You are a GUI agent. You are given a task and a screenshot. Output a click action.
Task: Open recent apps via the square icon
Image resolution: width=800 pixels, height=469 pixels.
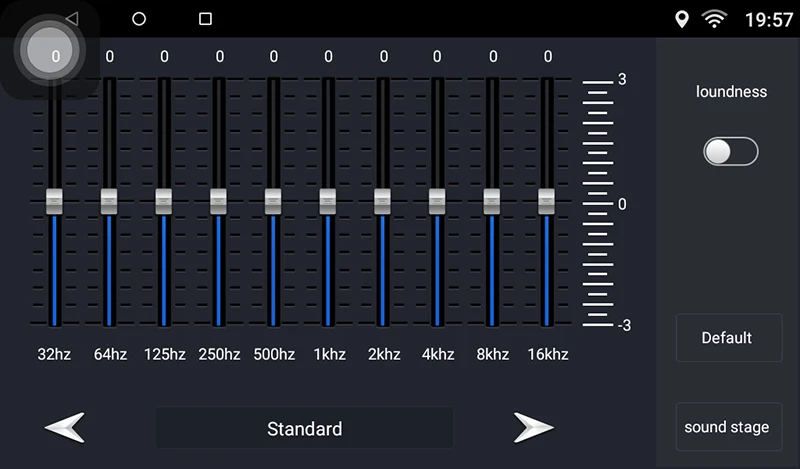pyautogui.click(x=205, y=19)
